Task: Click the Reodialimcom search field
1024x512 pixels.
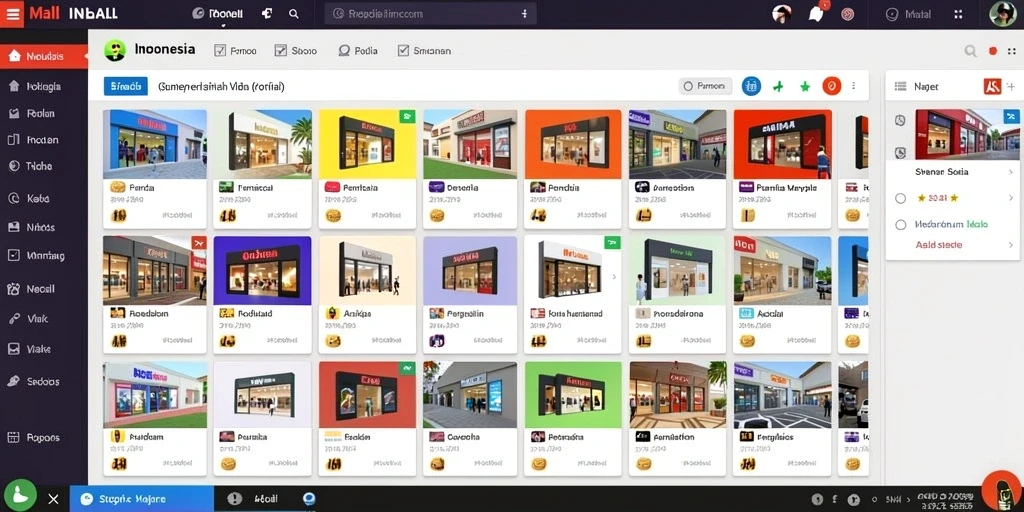Action: pos(430,14)
